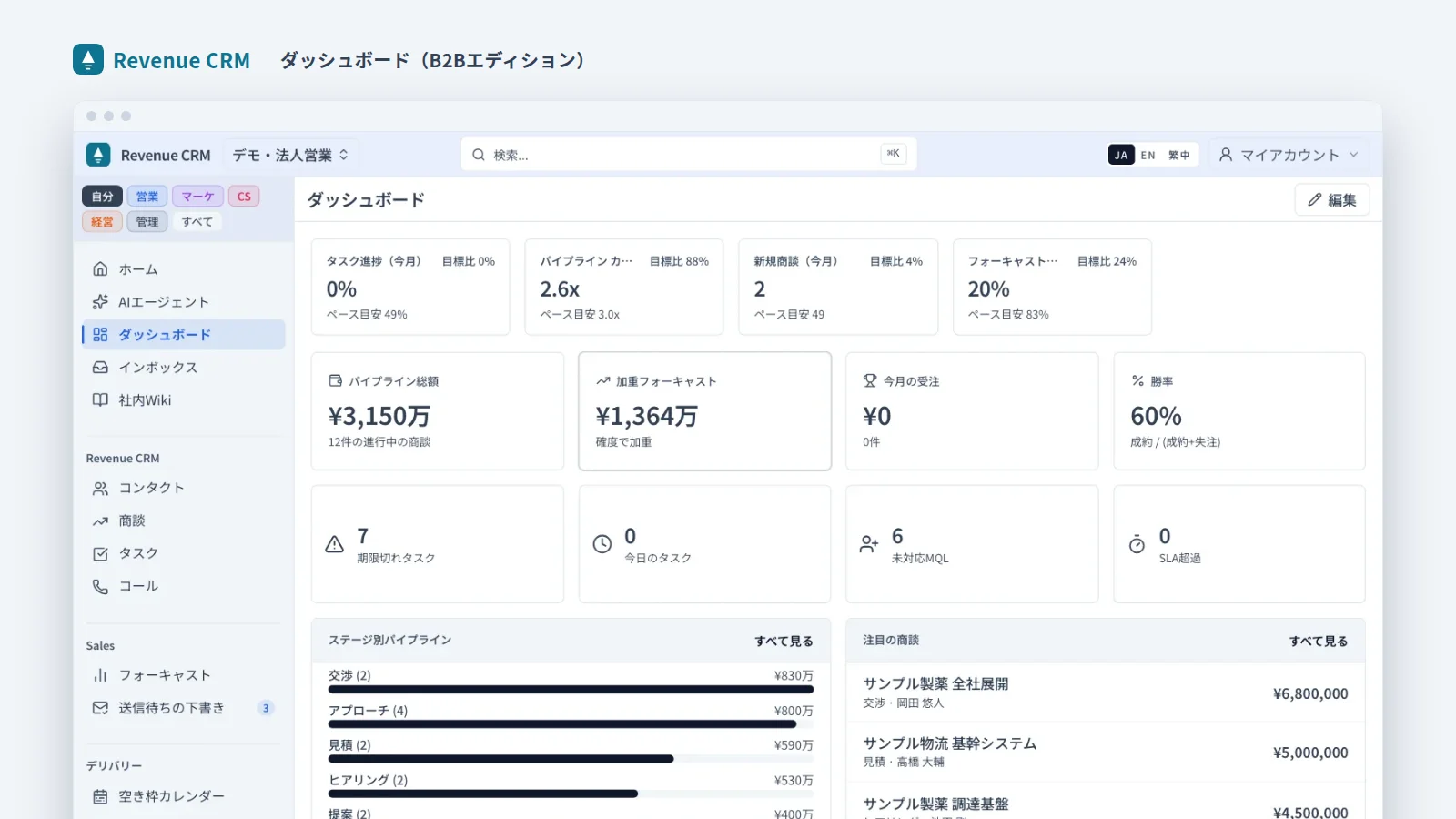Click the trend icon for 加重フォーキャスト

pyautogui.click(x=602, y=381)
